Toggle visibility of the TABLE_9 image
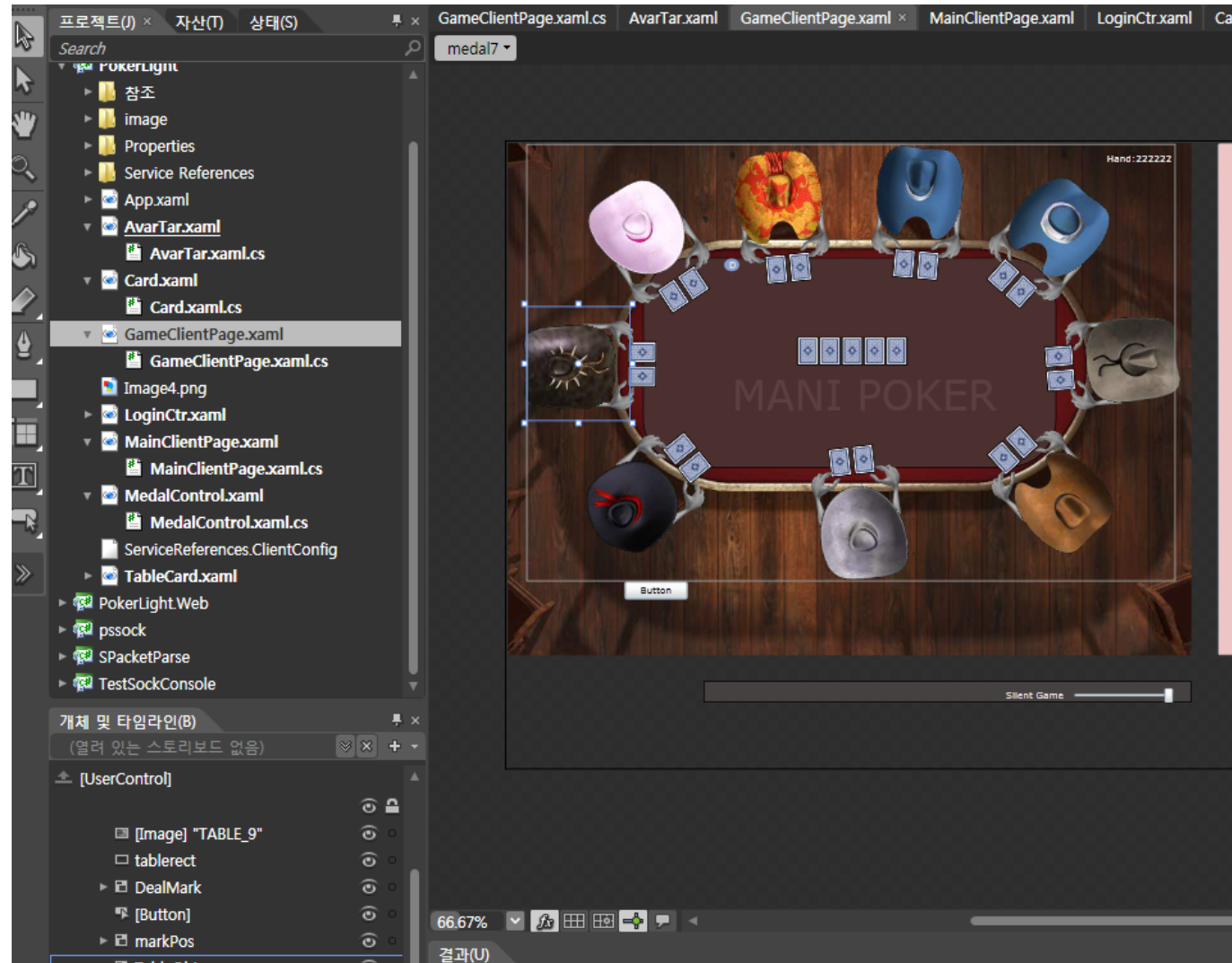The height and width of the screenshot is (963, 1232). pos(368,834)
